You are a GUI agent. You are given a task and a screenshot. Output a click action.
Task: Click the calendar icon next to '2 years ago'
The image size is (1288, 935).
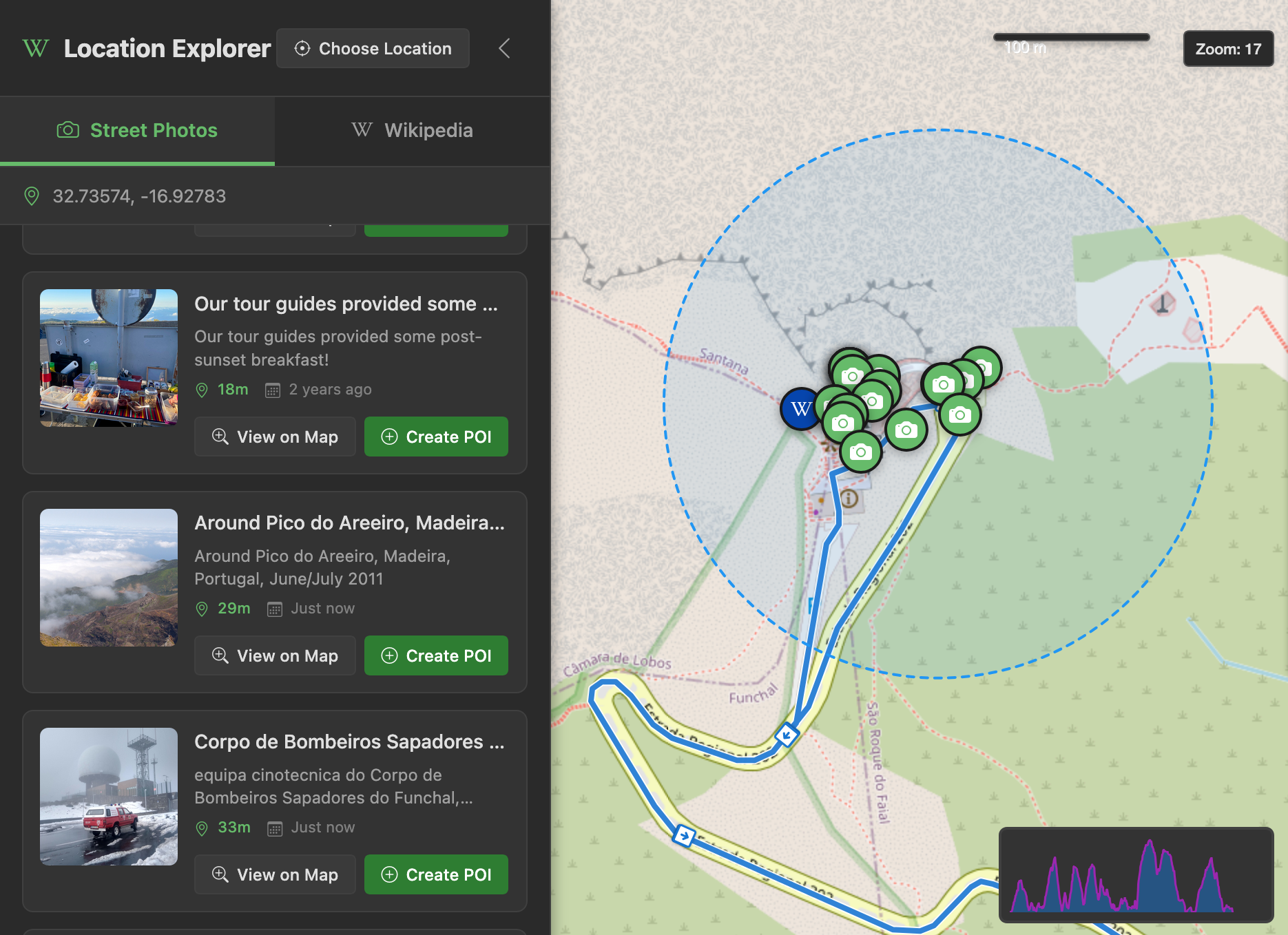click(273, 389)
